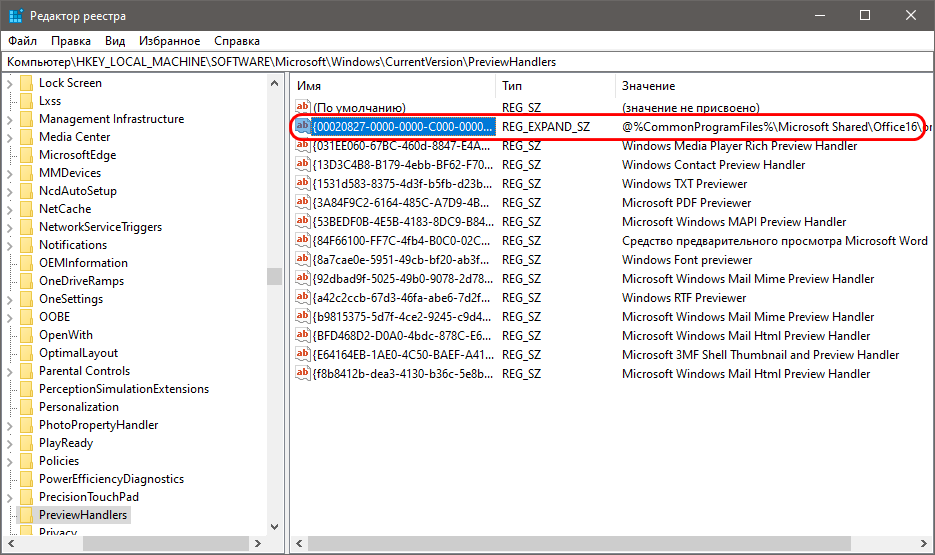935x555 pixels.
Task: Click values pane scroll right arrow
Action: point(924,543)
